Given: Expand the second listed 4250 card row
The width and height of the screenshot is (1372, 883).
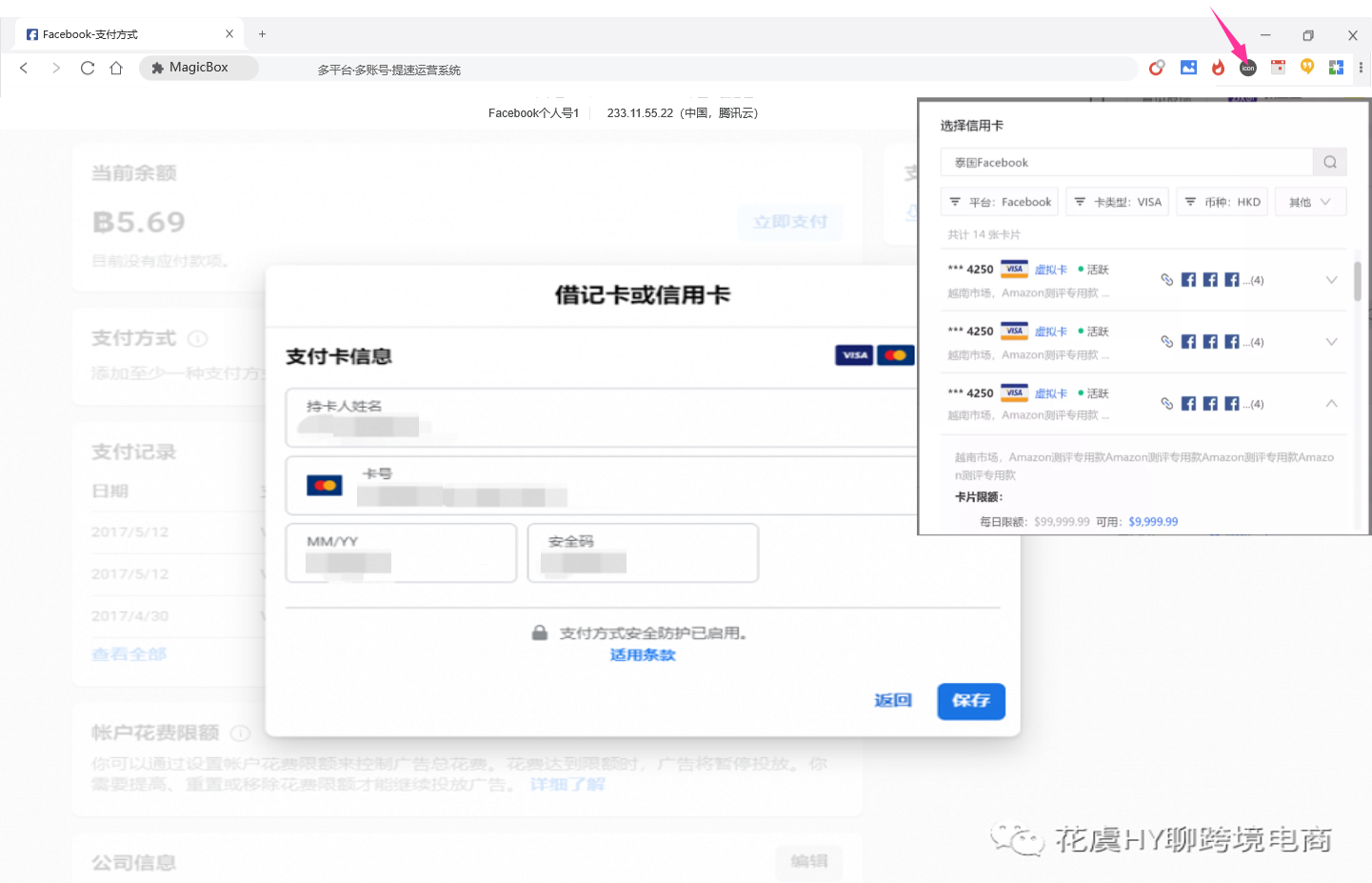Looking at the screenshot, I should [x=1332, y=342].
